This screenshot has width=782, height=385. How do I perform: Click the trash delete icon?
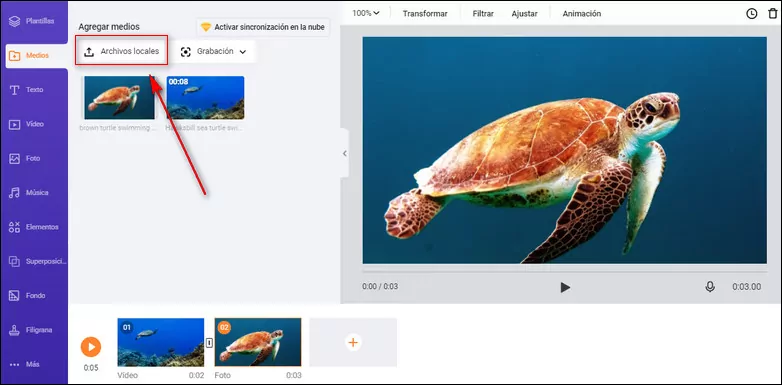click(773, 14)
